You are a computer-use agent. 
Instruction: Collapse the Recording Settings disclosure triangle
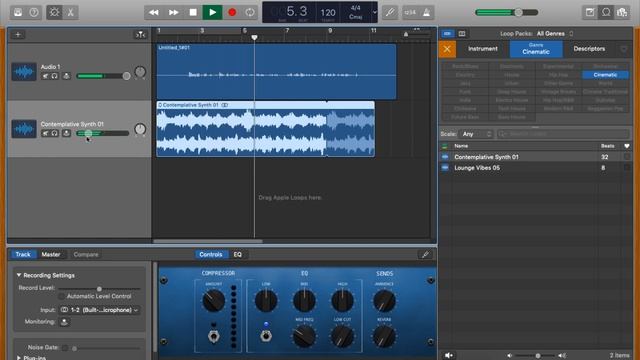pyautogui.click(x=19, y=275)
